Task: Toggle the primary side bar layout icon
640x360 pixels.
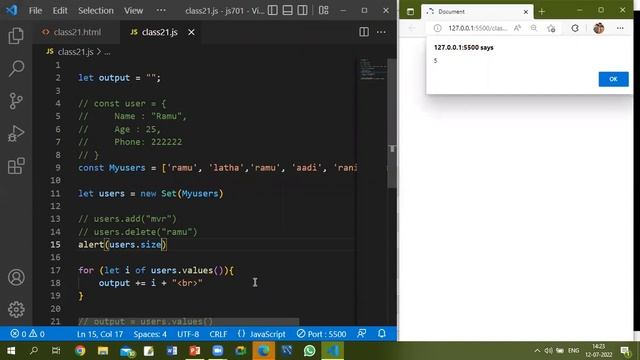Action: click(x=273, y=10)
